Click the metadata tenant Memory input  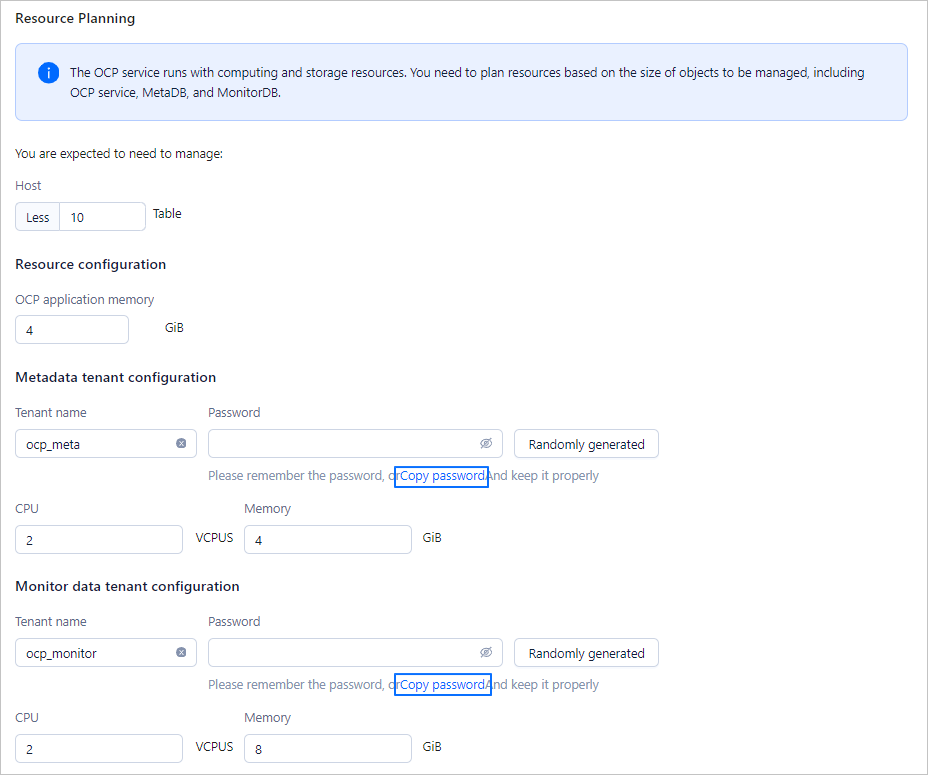pyautogui.click(x=327, y=539)
